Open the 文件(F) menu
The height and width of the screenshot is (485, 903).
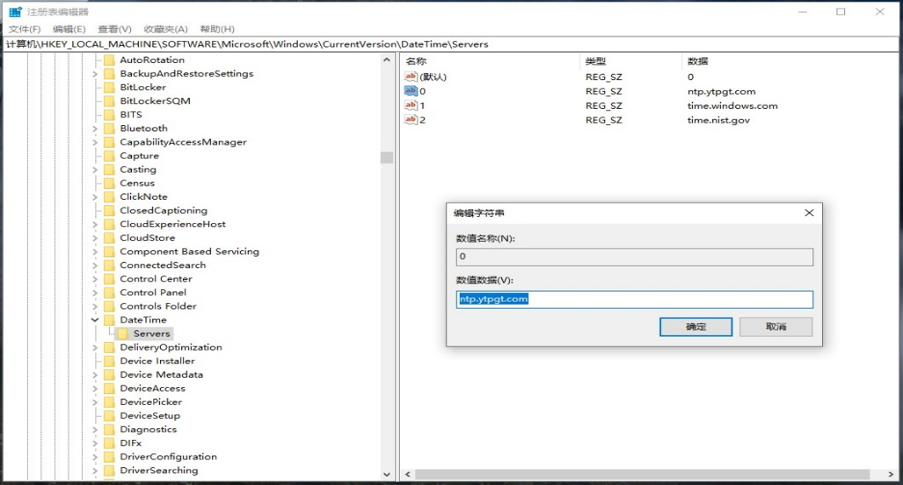[x=24, y=29]
